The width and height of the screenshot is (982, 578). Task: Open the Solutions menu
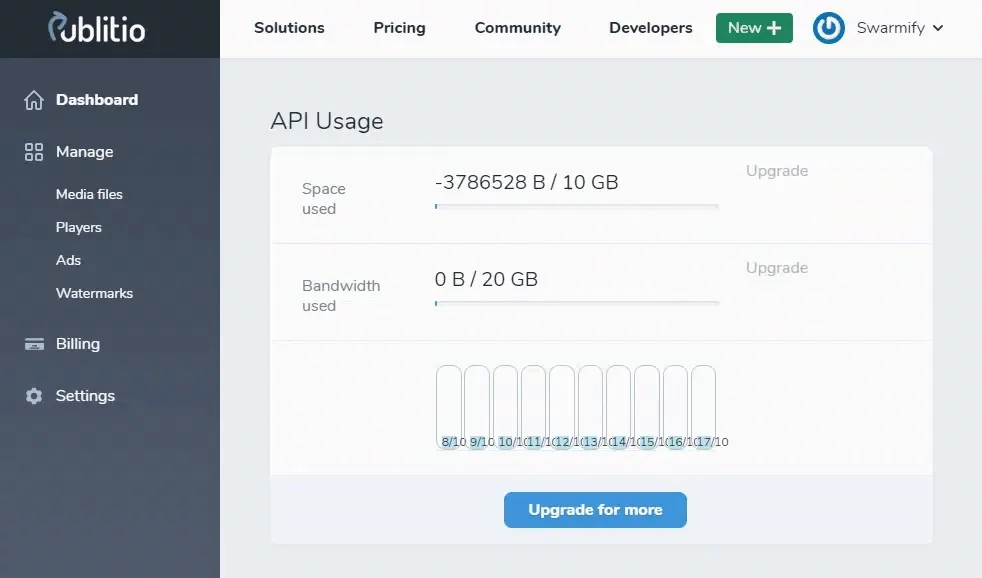[289, 28]
